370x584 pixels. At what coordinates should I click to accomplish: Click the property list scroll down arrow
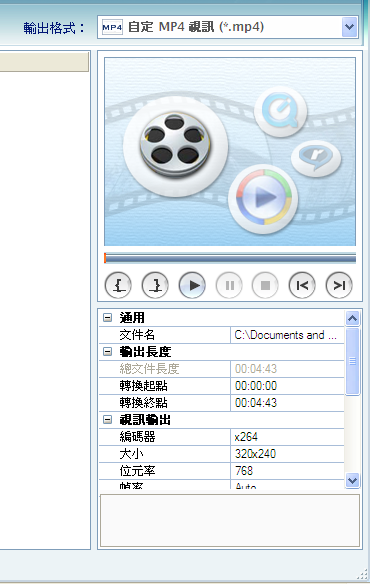tap(352, 480)
